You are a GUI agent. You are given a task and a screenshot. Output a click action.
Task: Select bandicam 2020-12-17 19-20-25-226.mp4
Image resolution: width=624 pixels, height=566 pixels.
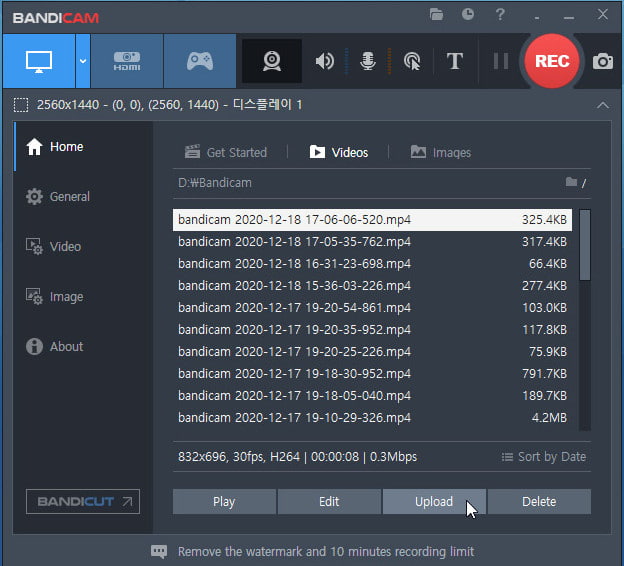(x=372, y=352)
